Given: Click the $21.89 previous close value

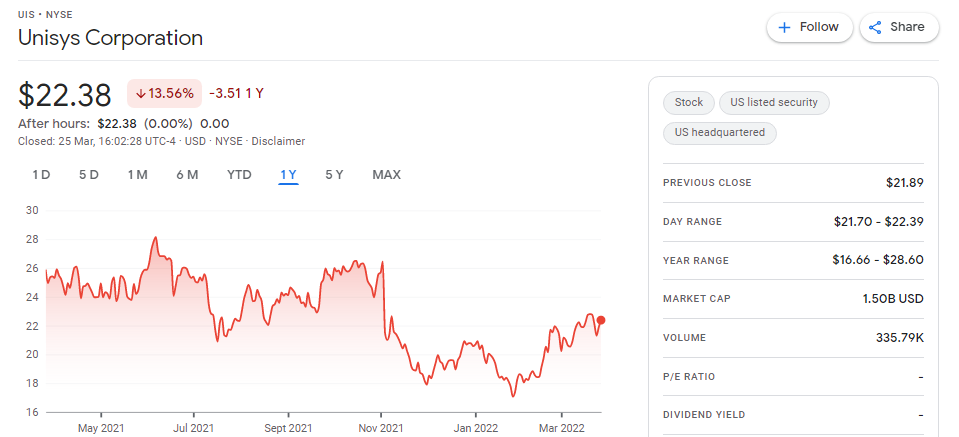Looking at the screenshot, I should tap(905, 183).
